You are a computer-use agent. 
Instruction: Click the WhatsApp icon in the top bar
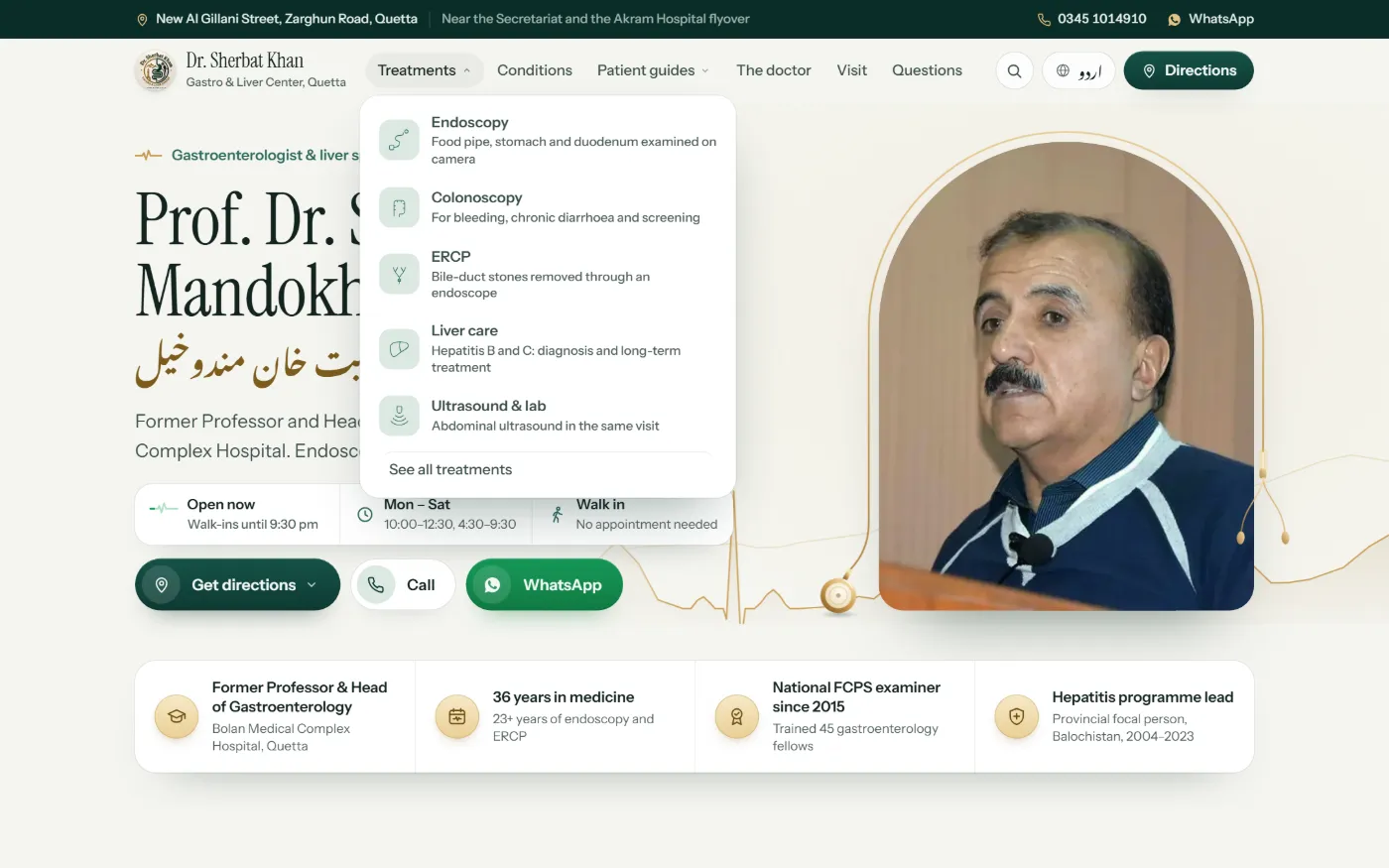1174,19
